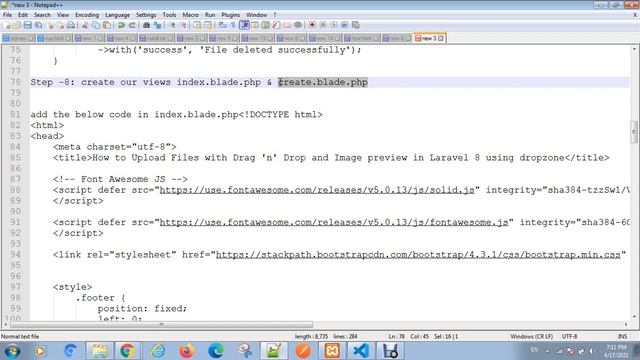Image resolution: width=640 pixels, height=360 pixels.
Task: Open the fontawesome.js script link
Action: pos(334,222)
